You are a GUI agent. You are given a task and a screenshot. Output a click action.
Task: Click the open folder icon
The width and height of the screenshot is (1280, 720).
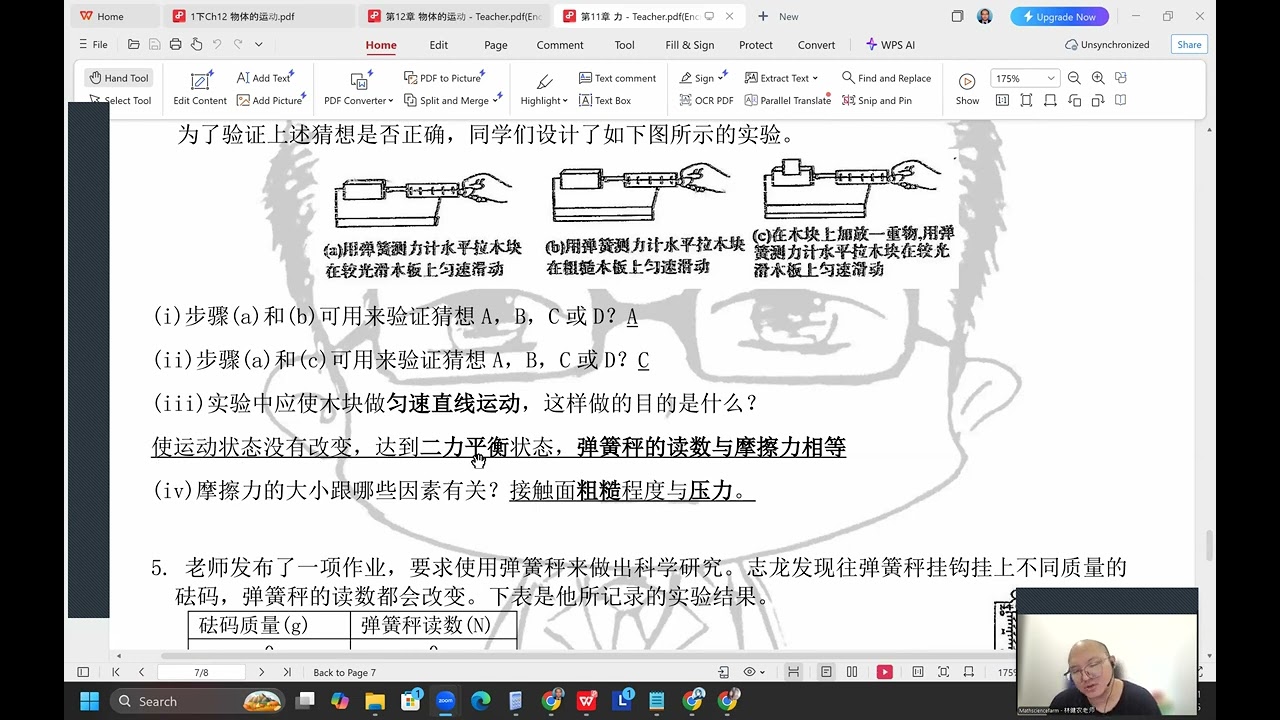point(134,44)
